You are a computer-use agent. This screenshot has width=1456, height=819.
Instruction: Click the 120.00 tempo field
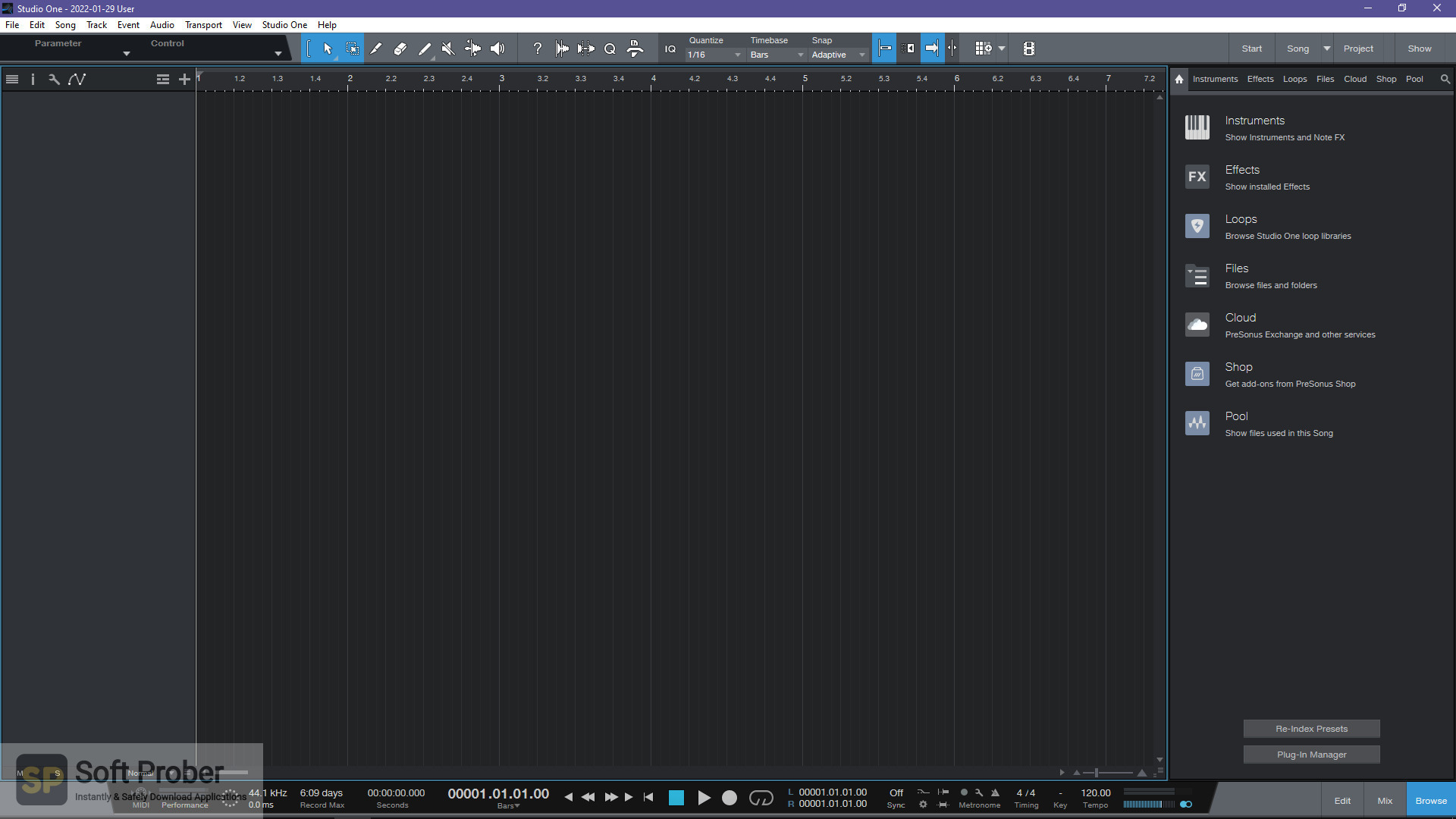point(1096,792)
